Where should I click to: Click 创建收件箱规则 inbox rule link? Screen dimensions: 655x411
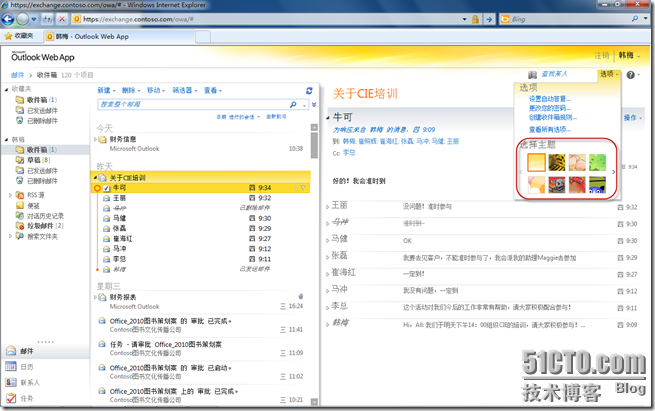(x=553, y=117)
